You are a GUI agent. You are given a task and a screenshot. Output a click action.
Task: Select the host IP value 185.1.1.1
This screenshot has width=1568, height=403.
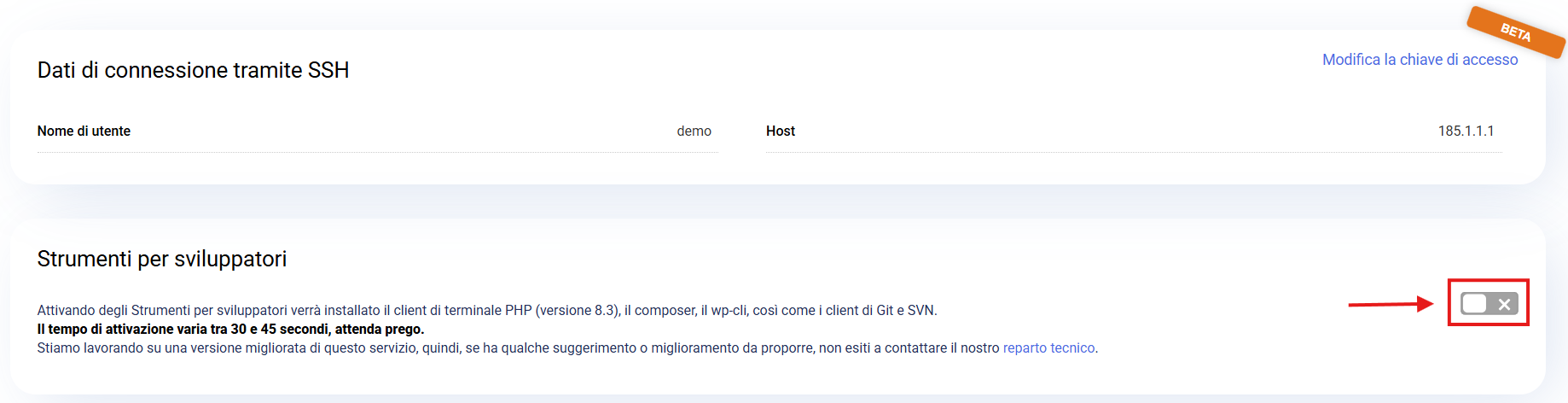[x=1466, y=131]
